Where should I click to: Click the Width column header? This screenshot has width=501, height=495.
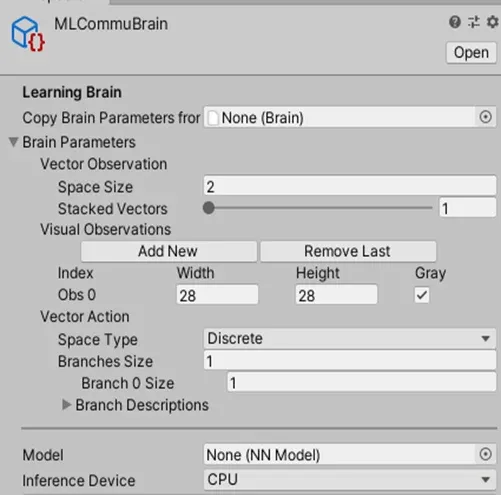(x=196, y=273)
